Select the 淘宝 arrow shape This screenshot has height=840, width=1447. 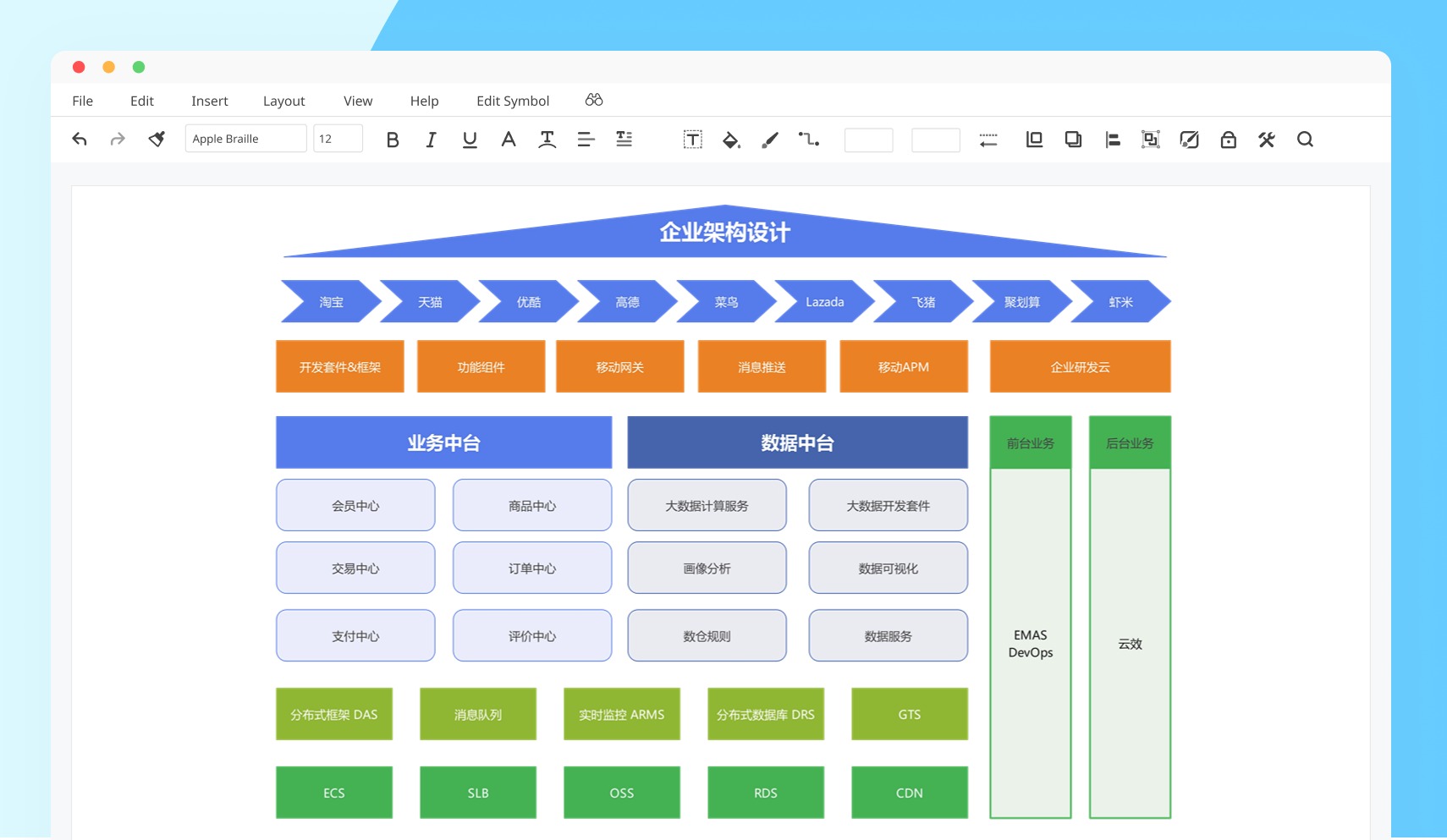(x=331, y=302)
